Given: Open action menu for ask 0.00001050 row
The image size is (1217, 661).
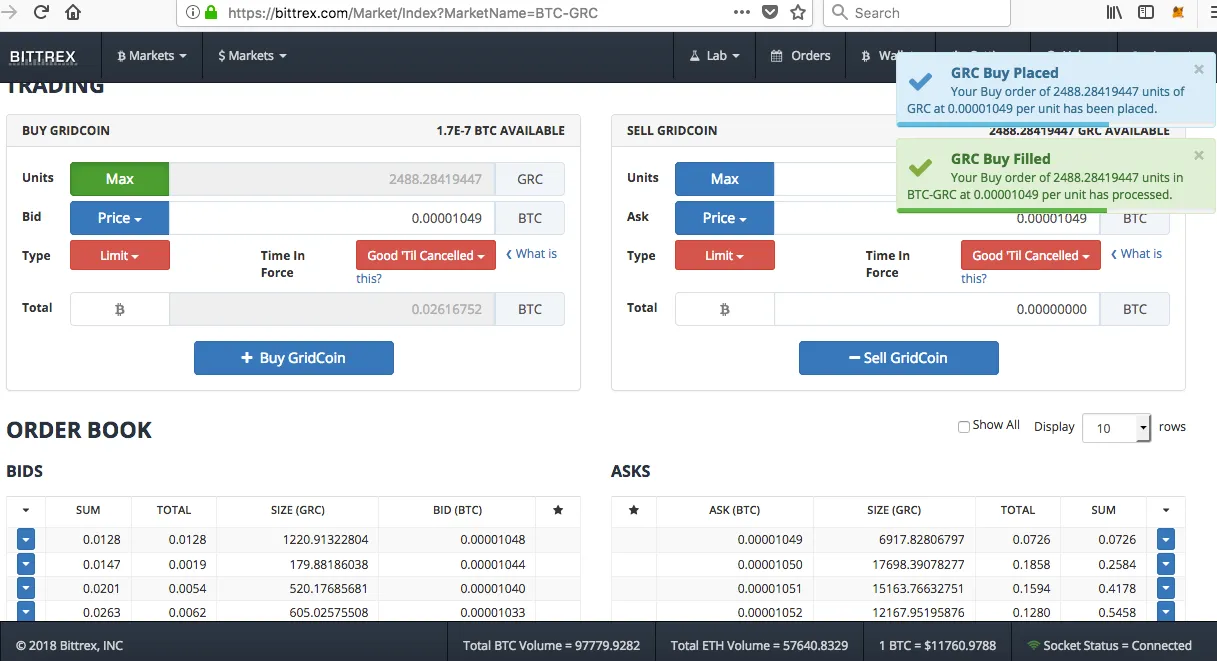Looking at the screenshot, I should click(1166, 564).
